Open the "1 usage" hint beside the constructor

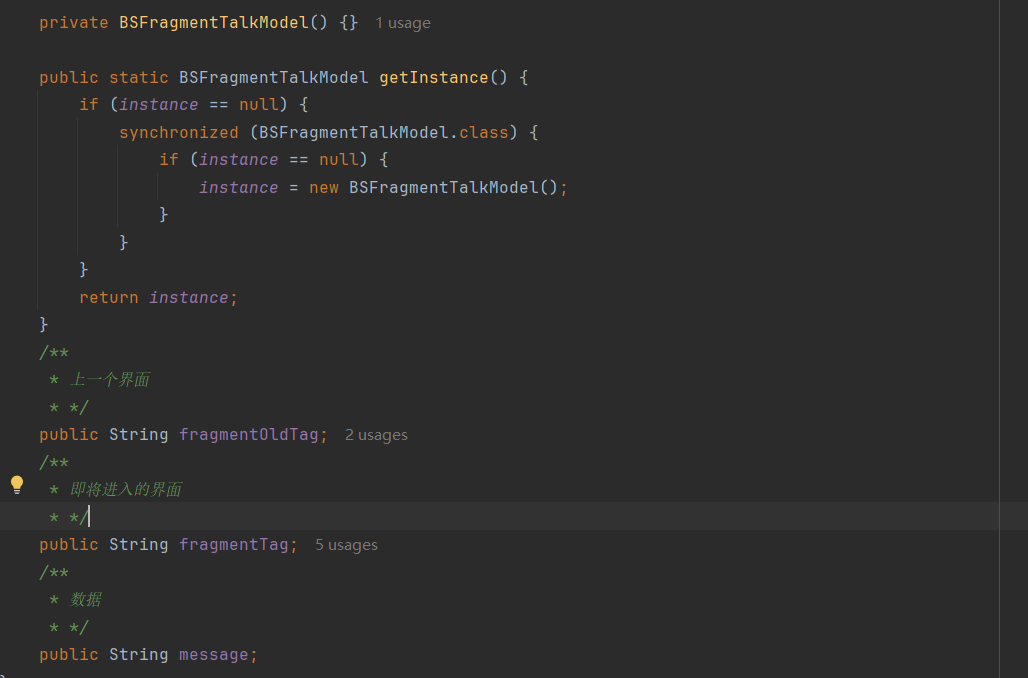point(403,23)
